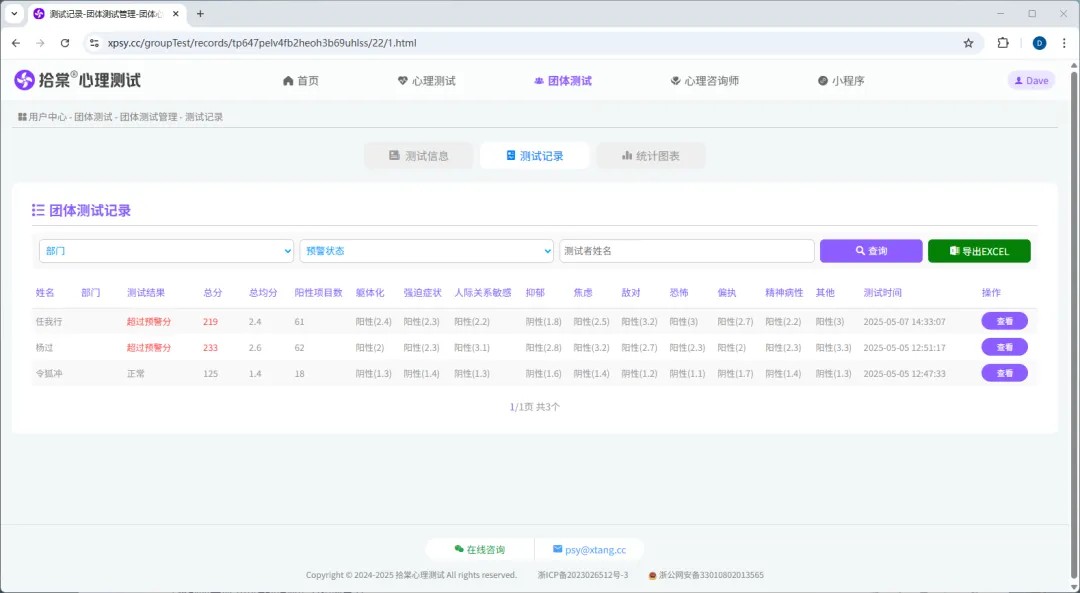Click the 拾棠心理测试 logo

77,80
